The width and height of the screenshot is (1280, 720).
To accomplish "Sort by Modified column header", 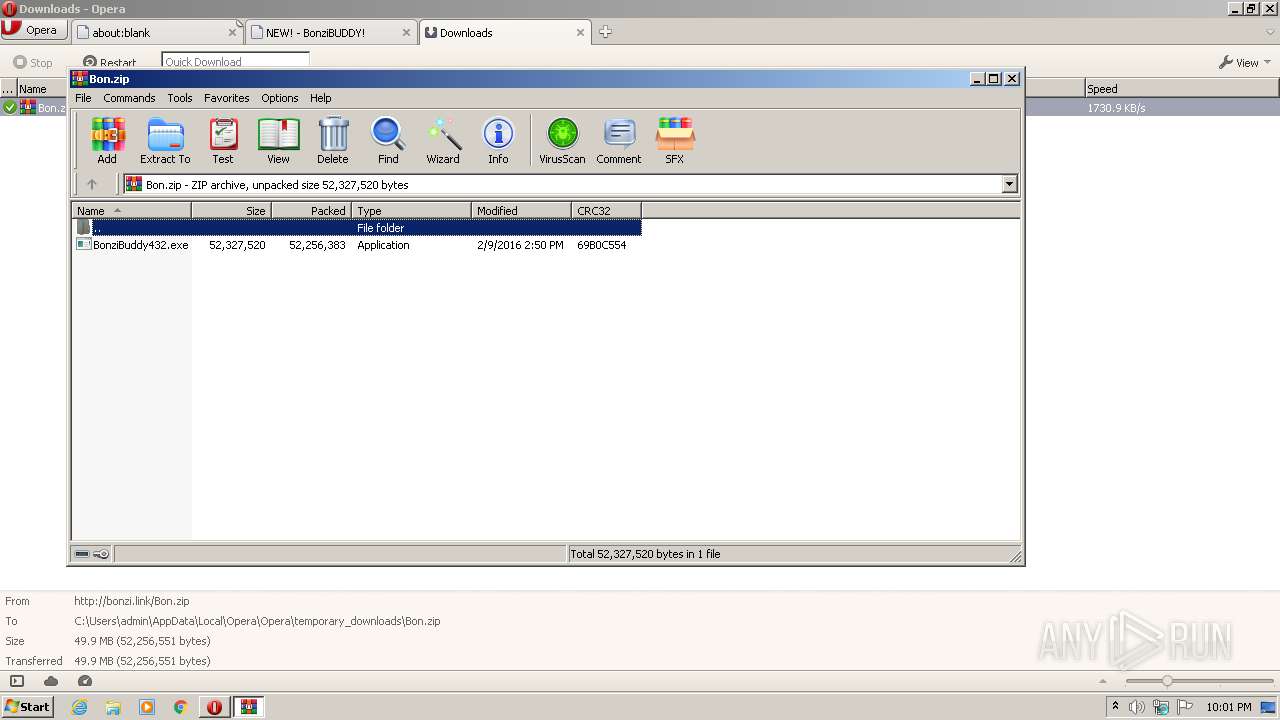I will coord(521,210).
